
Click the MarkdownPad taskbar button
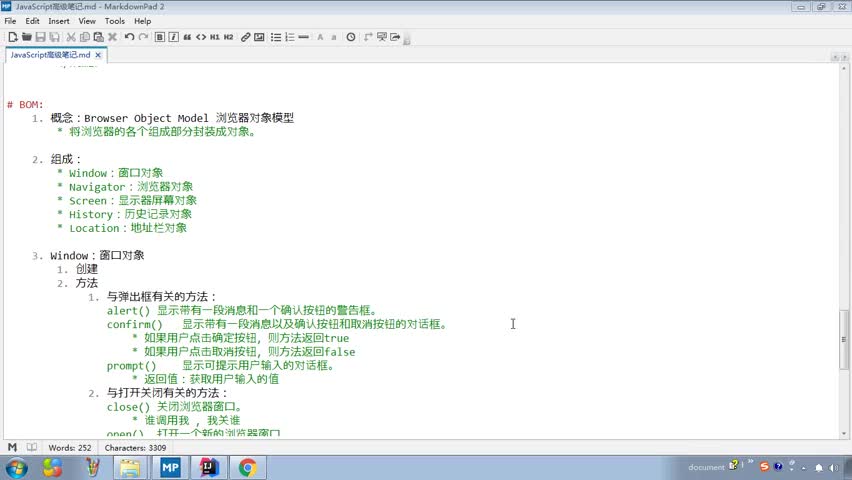pos(170,467)
